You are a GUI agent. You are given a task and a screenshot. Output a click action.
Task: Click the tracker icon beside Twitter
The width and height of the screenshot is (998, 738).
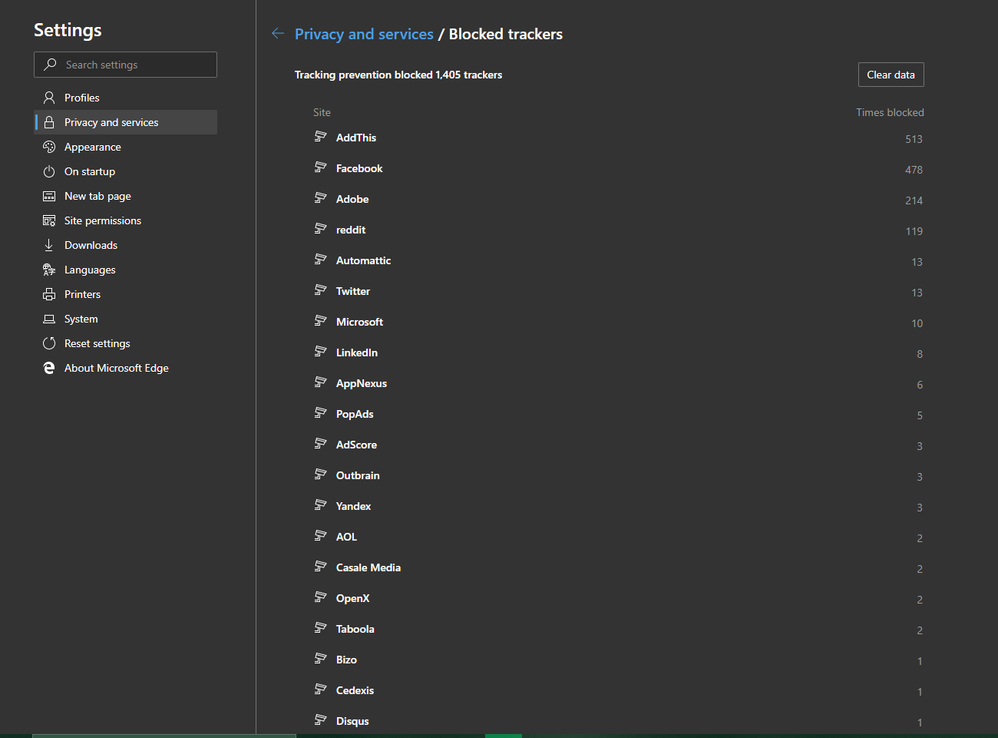click(320, 290)
